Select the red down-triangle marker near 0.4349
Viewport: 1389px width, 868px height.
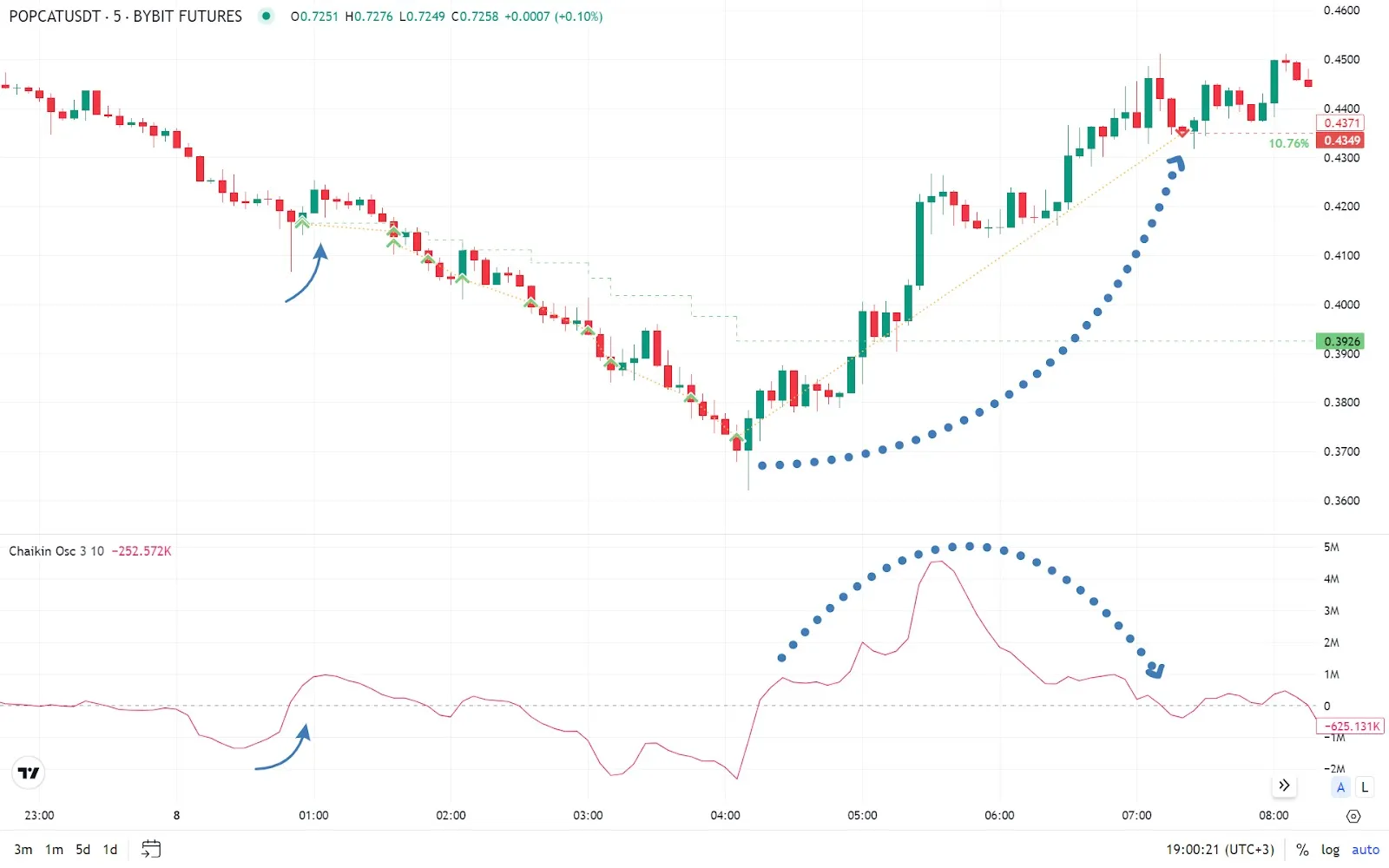click(1182, 132)
